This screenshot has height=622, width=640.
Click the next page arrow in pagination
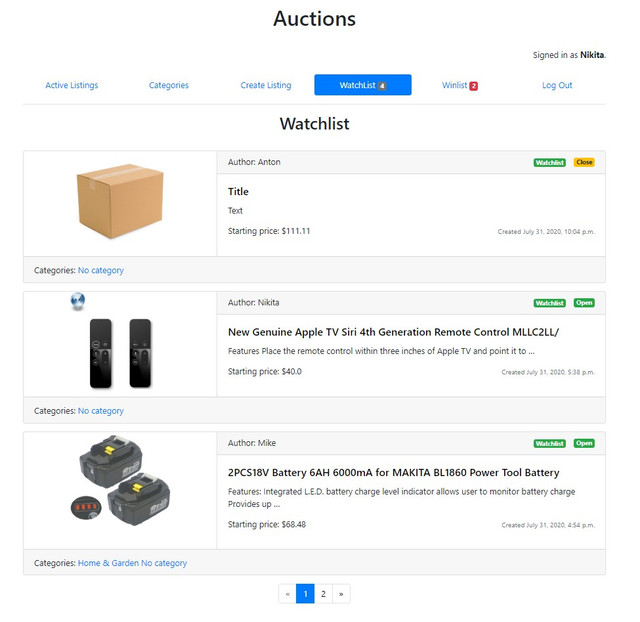coord(341,593)
